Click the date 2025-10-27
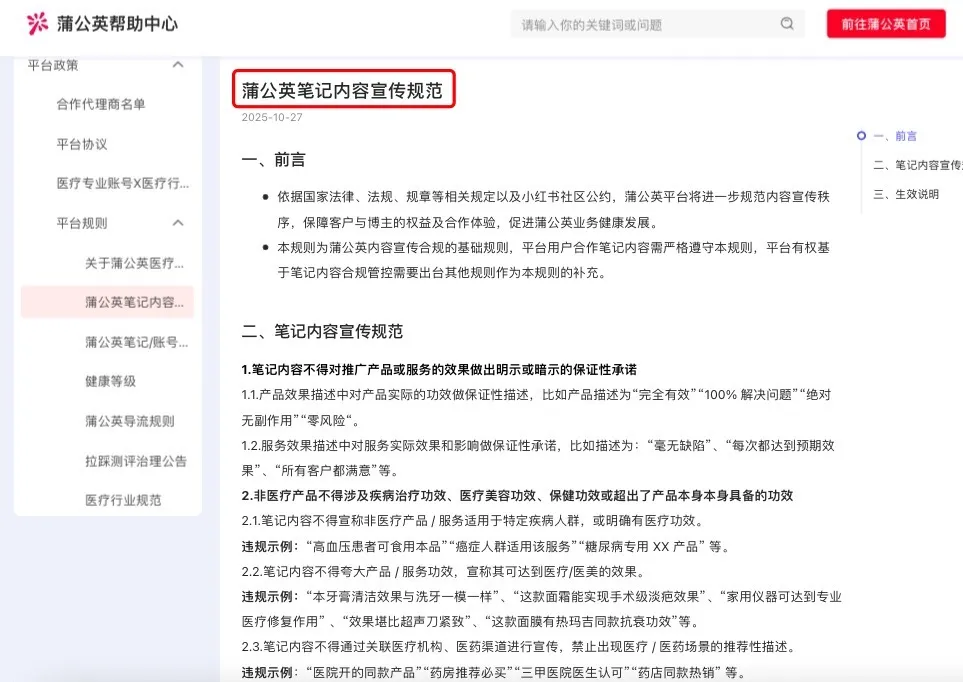 coord(272,117)
